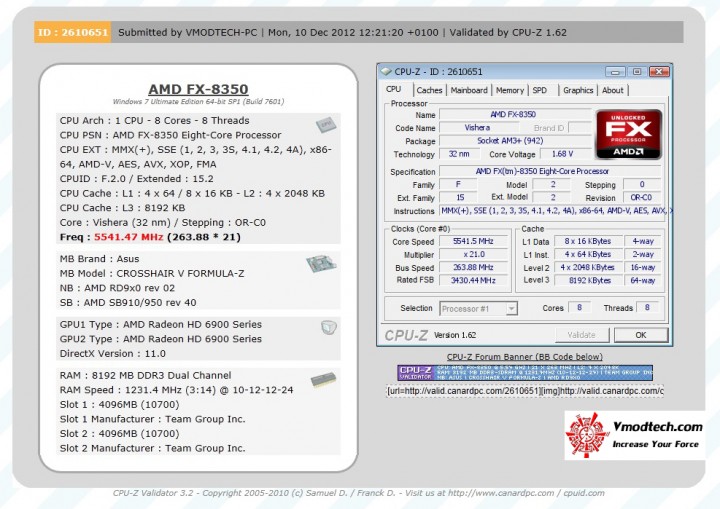Click the Level 3 64-way field
Image resolution: width=720 pixels, height=509 pixels.
click(x=643, y=280)
